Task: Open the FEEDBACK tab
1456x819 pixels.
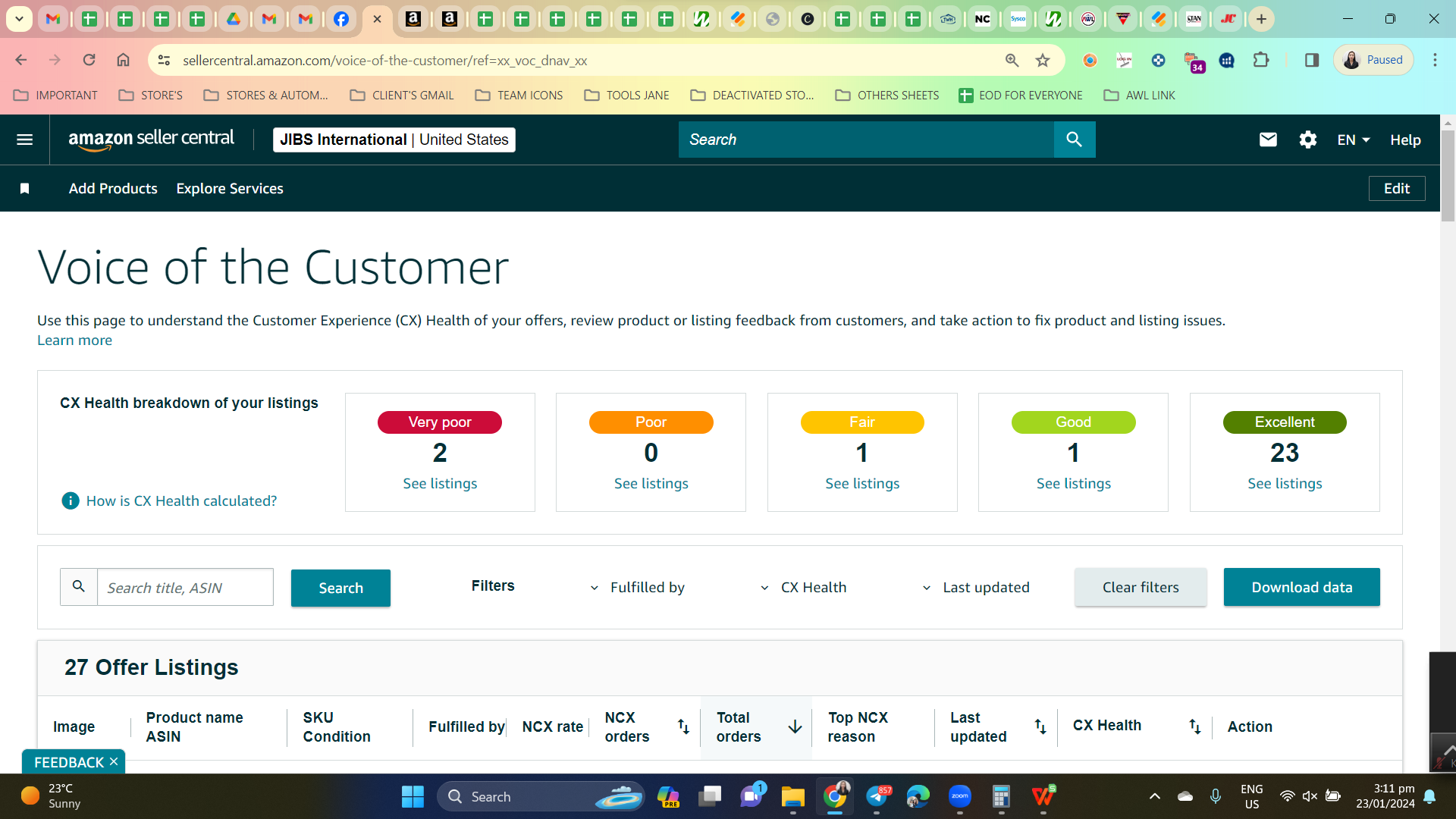Action: point(69,762)
